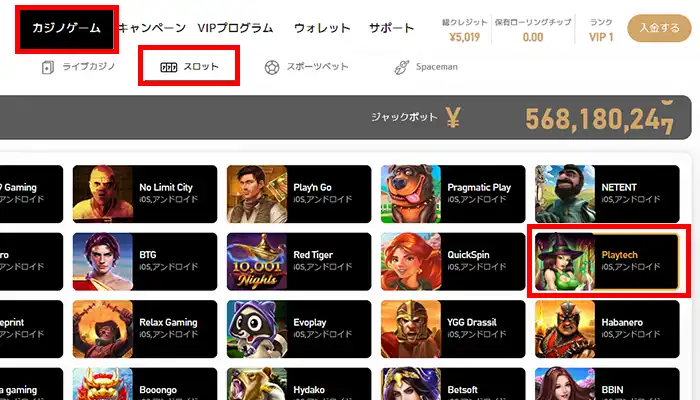Image resolution: width=700 pixels, height=400 pixels.
Task: Click the VIP 1 rank text
Action: [x=601, y=37]
